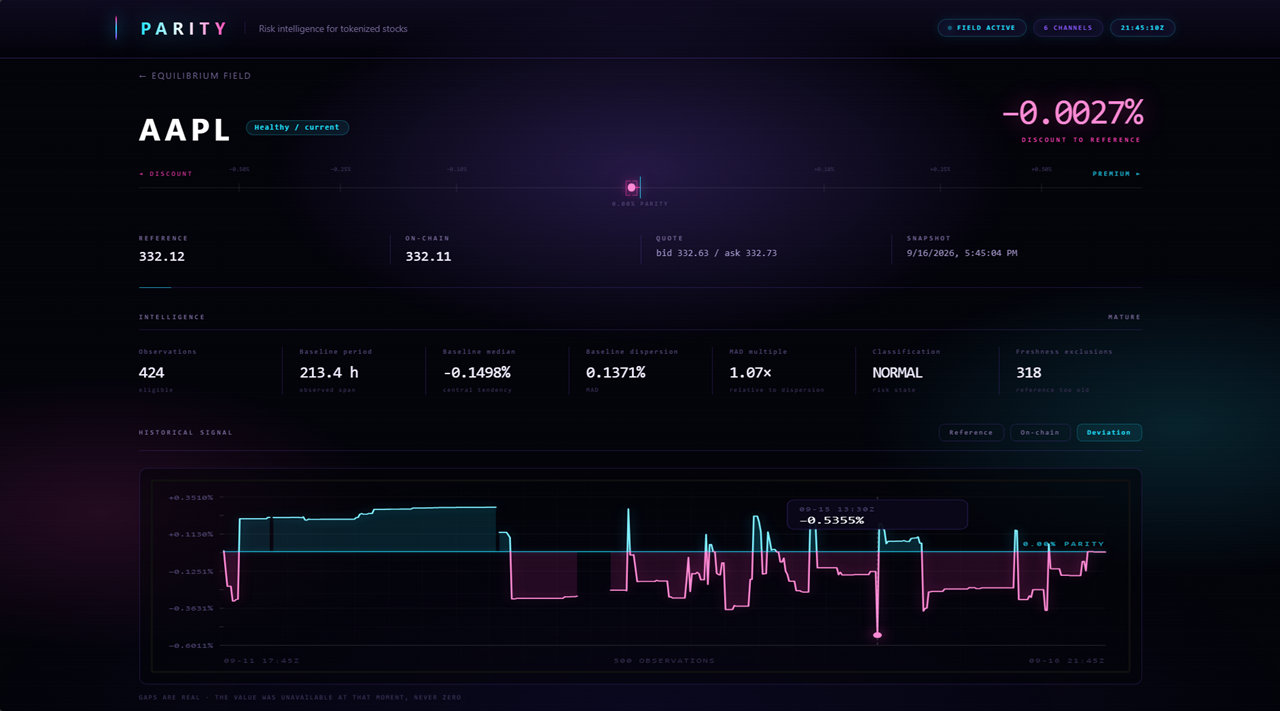
Task: Click the Baseline dispersion value 0.1371%
Action: pyautogui.click(x=616, y=373)
